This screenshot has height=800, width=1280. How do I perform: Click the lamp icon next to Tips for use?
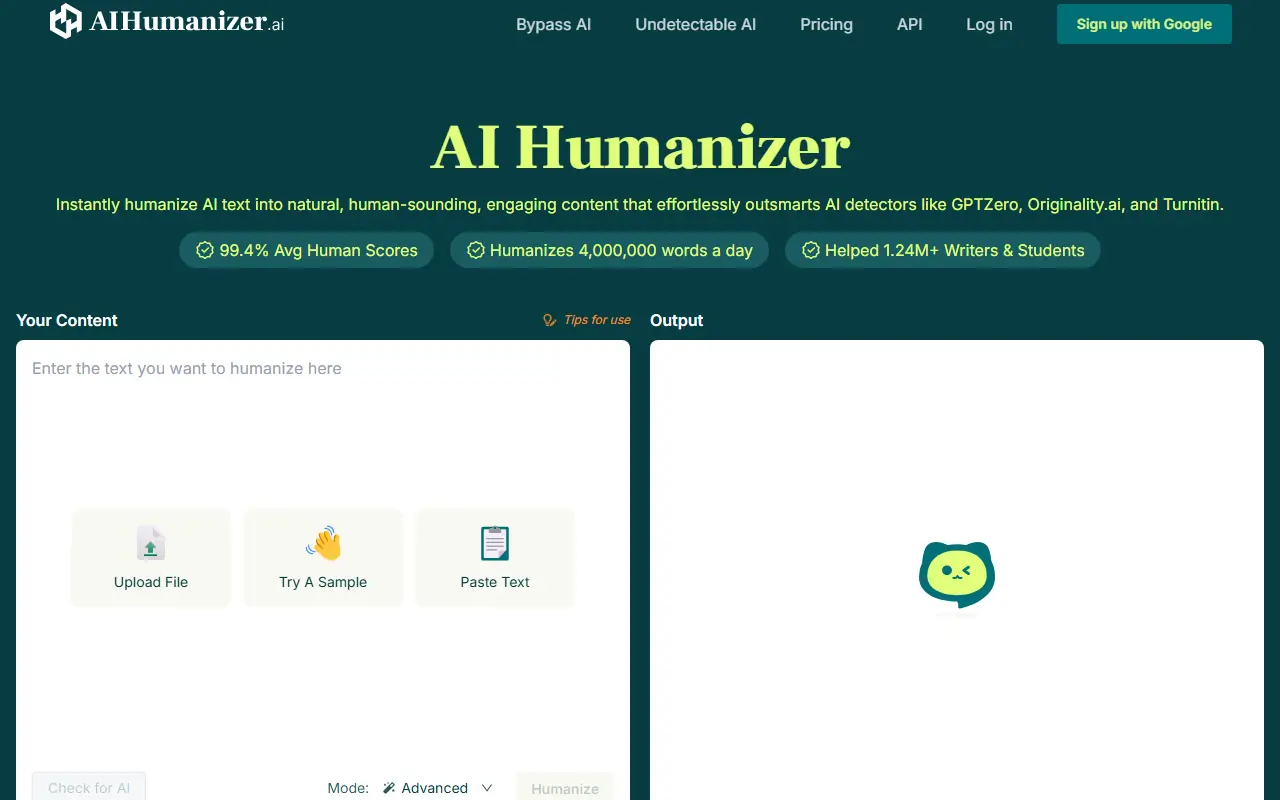click(548, 319)
